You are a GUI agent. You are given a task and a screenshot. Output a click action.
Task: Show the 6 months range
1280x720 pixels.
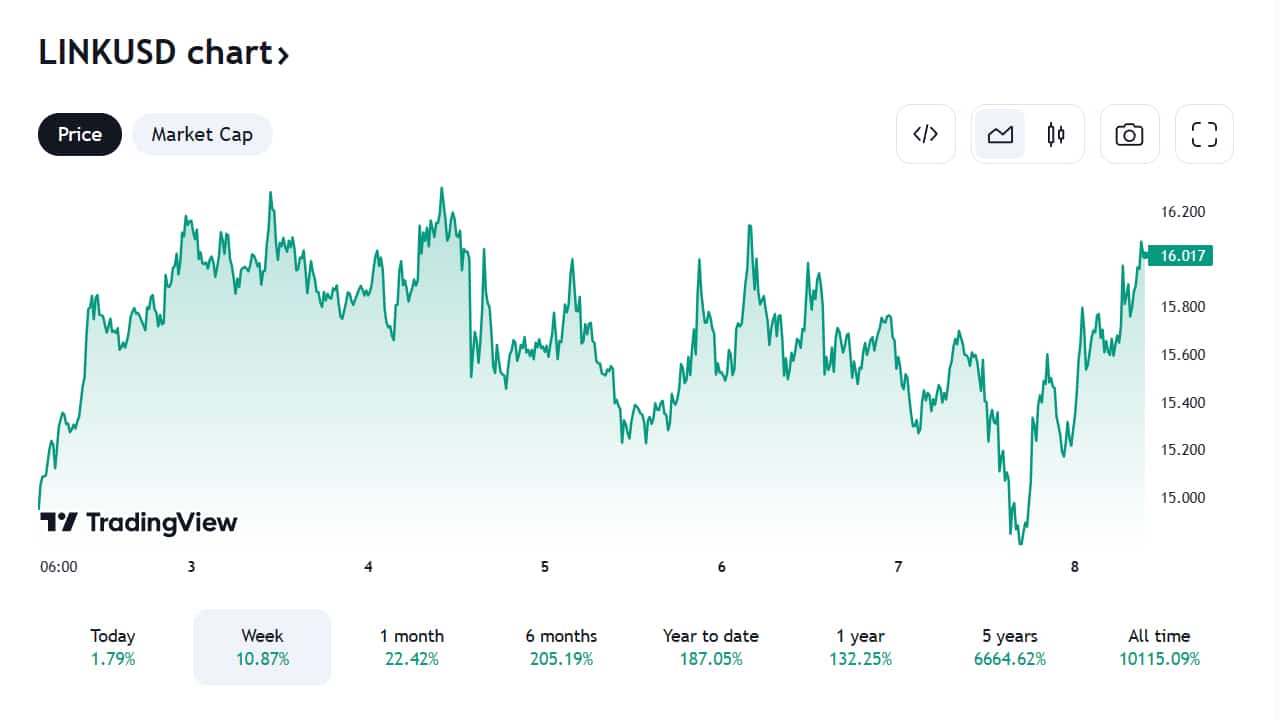tap(561, 647)
